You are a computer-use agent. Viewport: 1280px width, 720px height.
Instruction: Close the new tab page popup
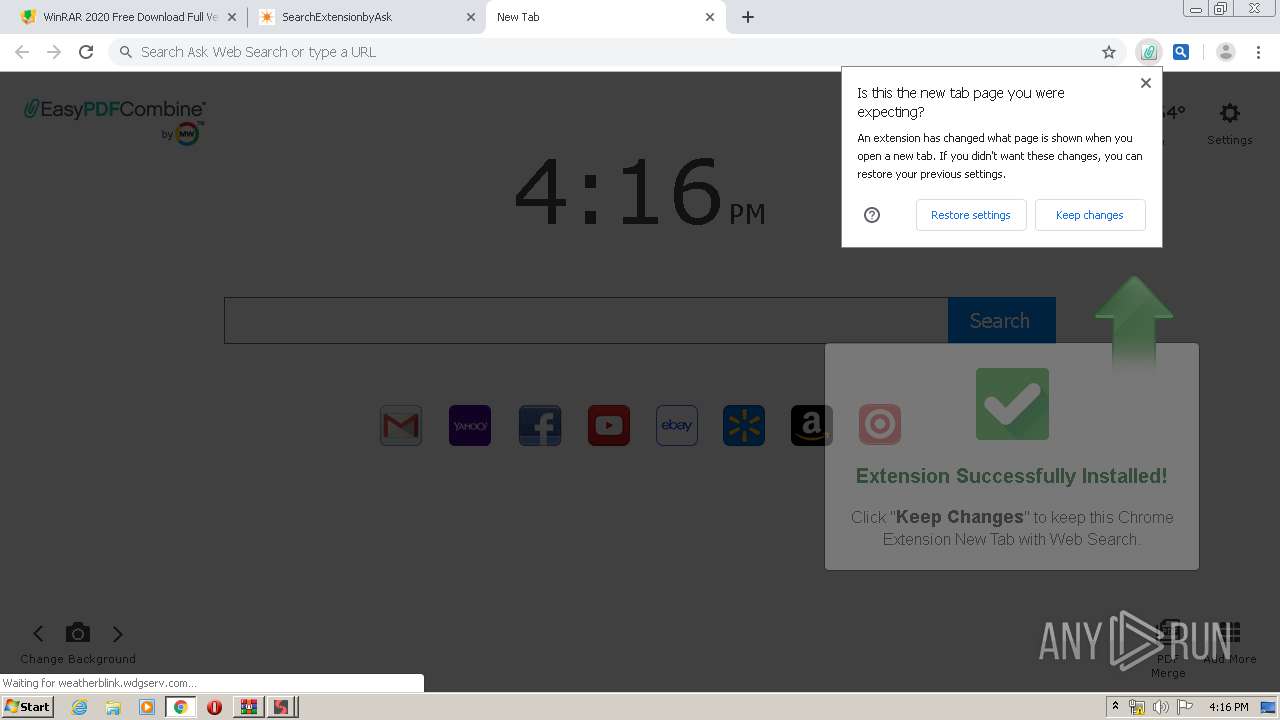[x=1146, y=83]
